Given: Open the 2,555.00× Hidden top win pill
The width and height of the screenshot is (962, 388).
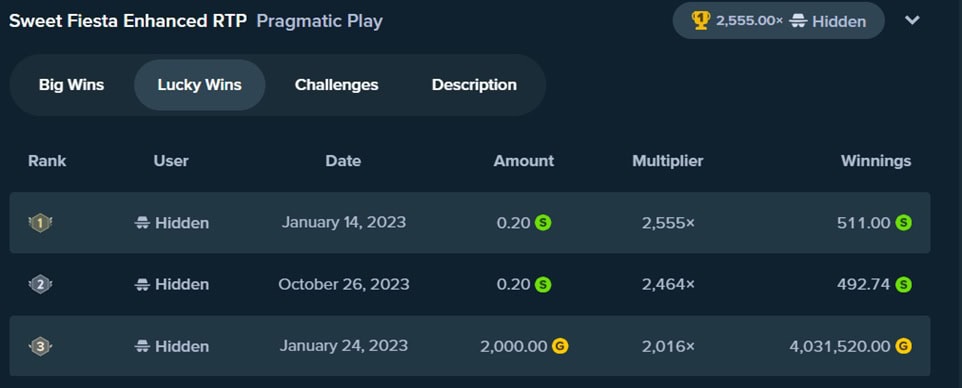Looking at the screenshot, I should (x=779, y=21).
